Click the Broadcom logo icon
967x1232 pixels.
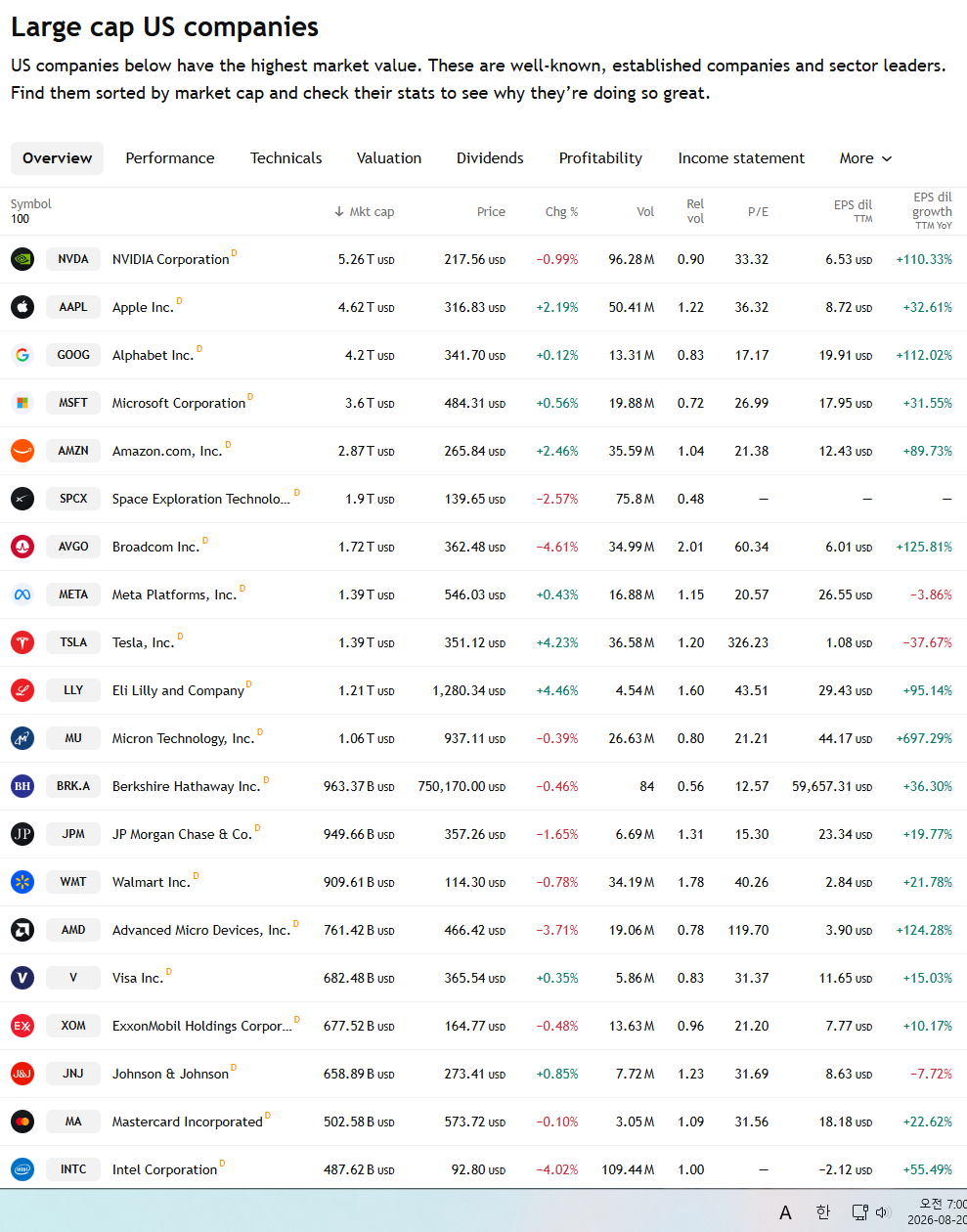(x=22, y=547)
